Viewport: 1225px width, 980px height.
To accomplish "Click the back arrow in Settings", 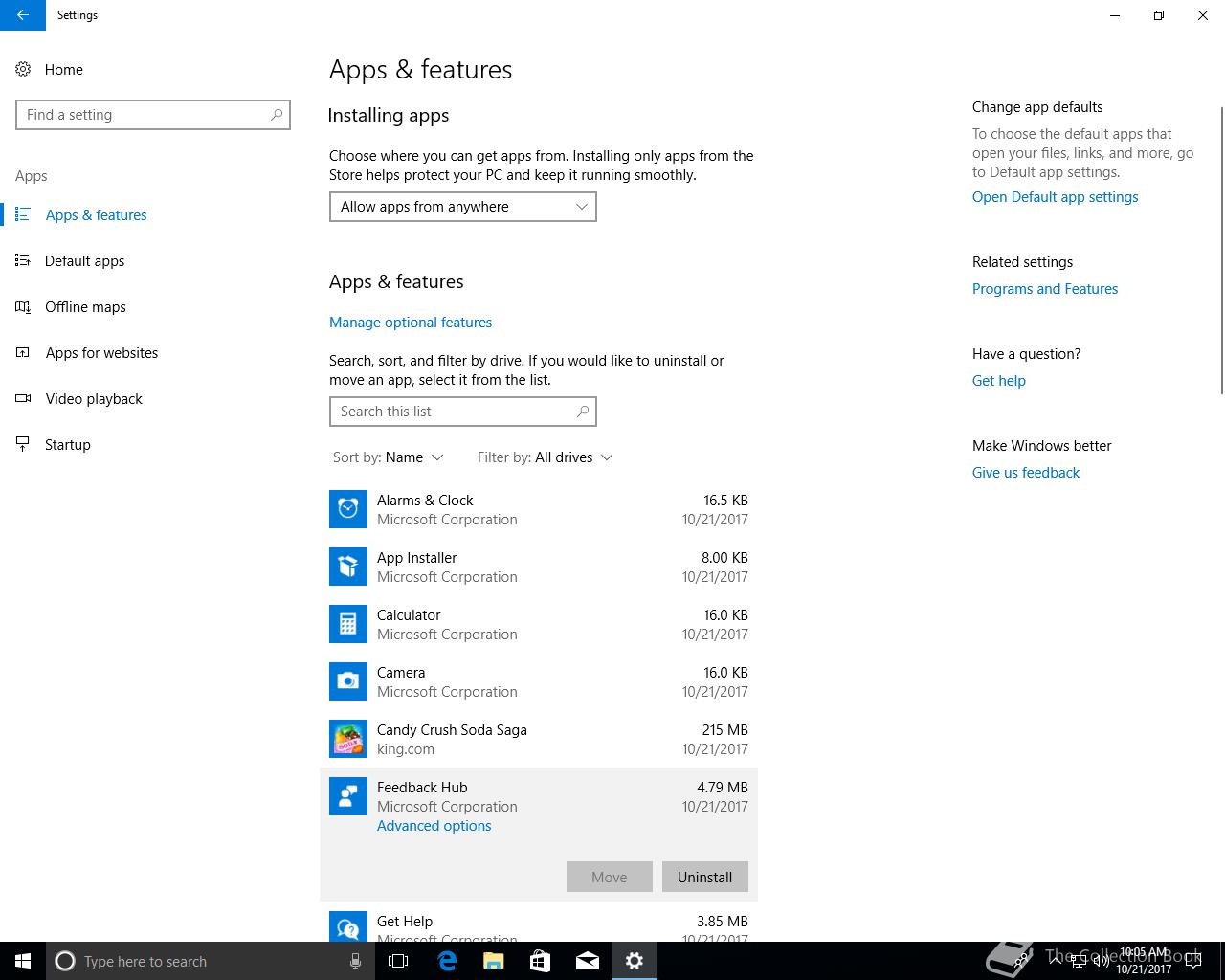I will (x=22, y=15).
